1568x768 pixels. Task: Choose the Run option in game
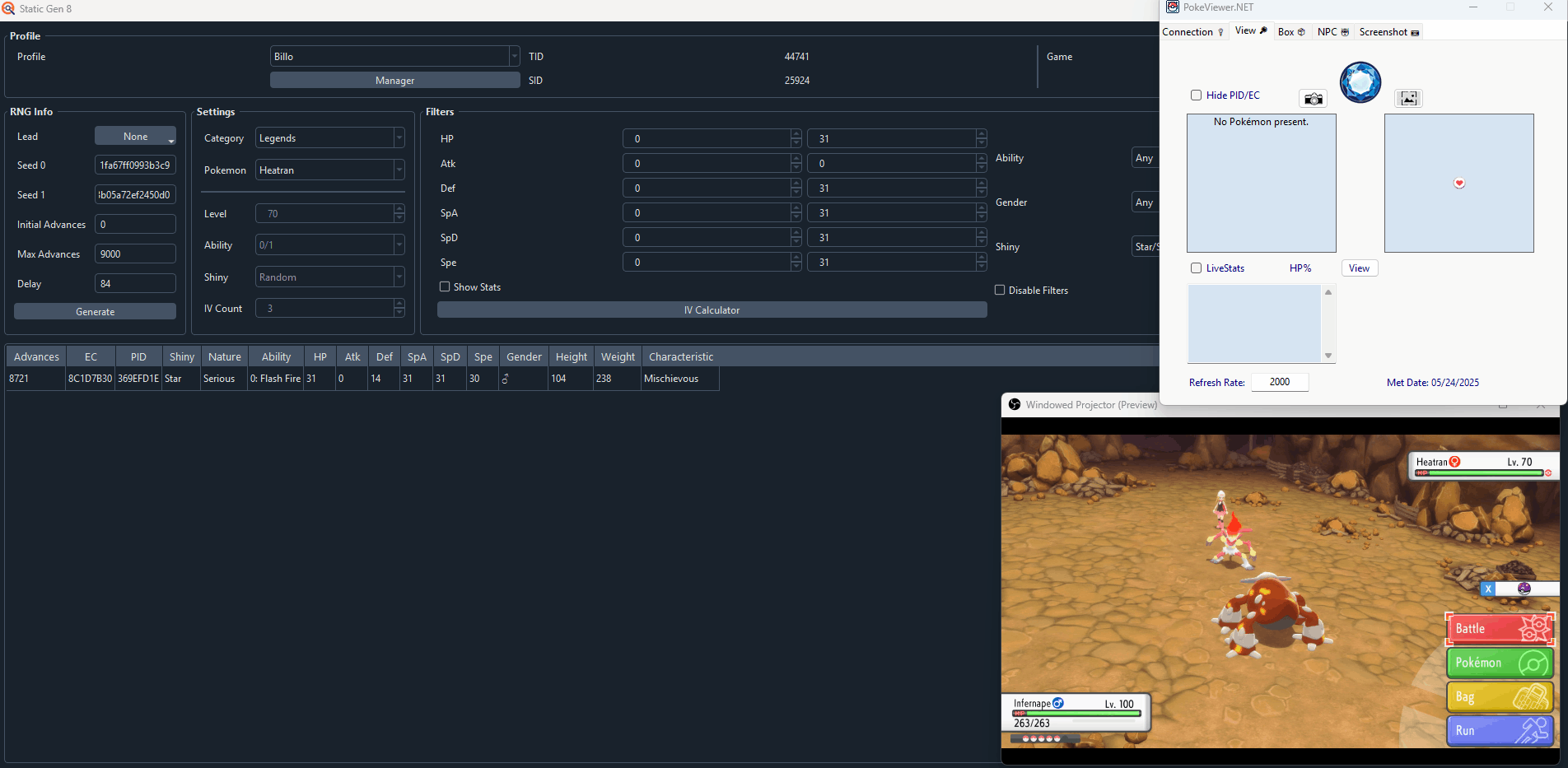click(1500, 730)
